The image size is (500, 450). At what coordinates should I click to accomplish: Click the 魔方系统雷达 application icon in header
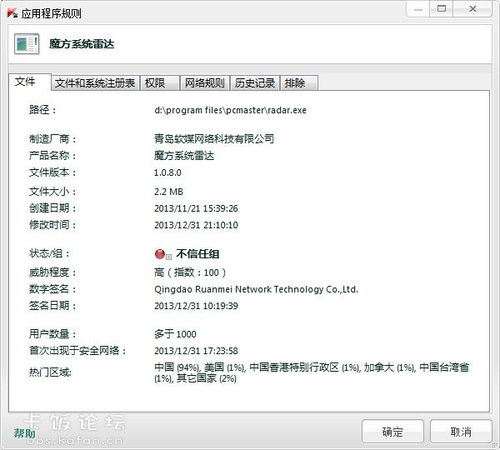[x=27, y=44]
